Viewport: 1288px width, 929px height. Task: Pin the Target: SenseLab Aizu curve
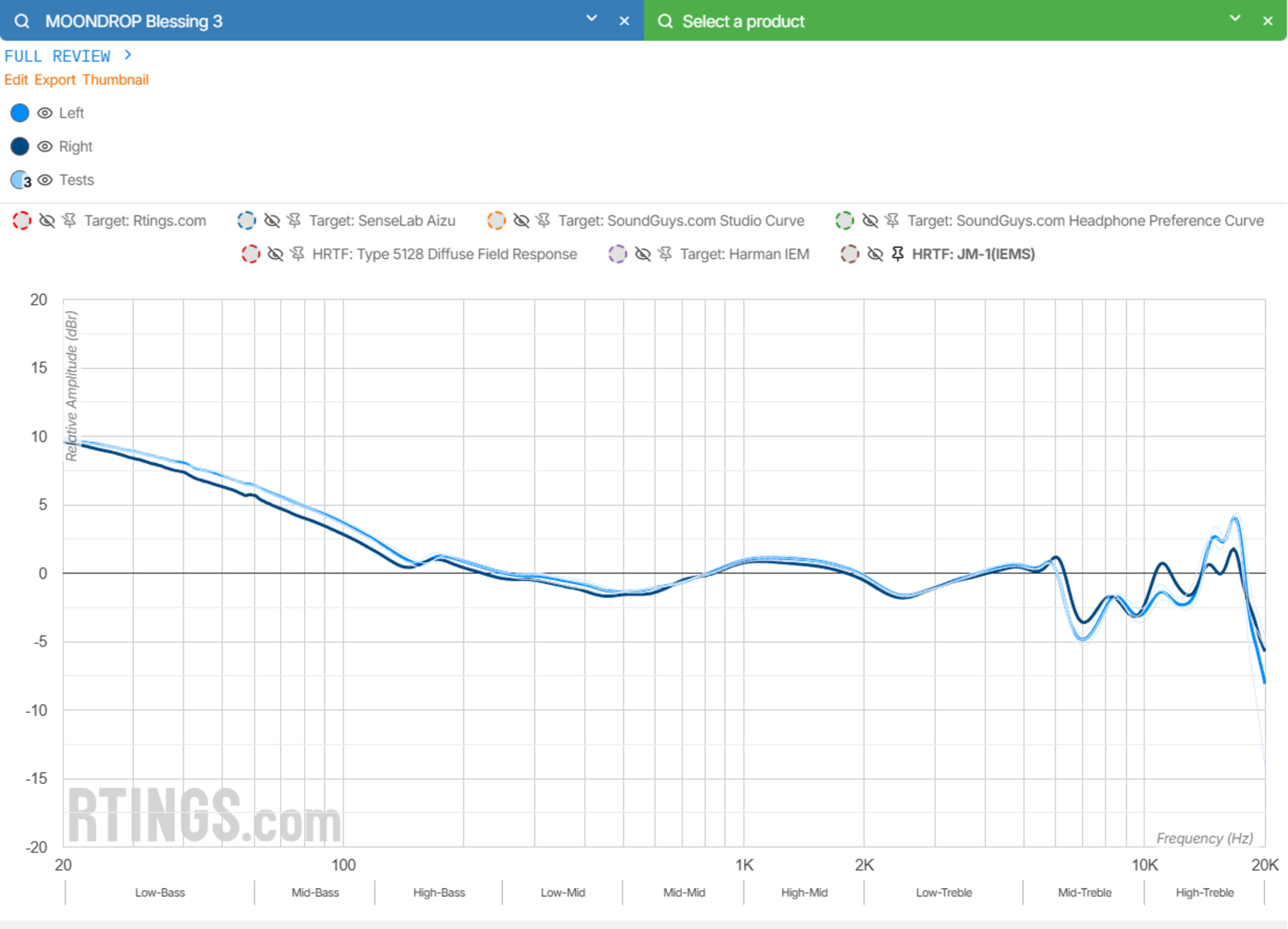tap(293, 220)
